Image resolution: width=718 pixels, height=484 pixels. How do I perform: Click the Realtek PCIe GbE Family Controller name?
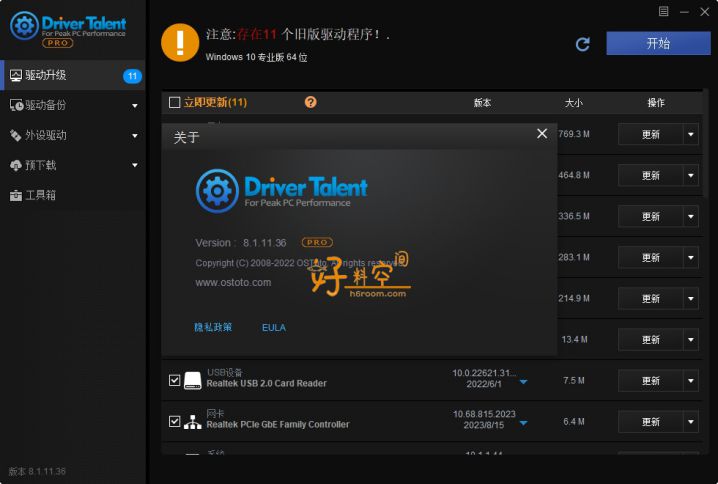point(278,424)
